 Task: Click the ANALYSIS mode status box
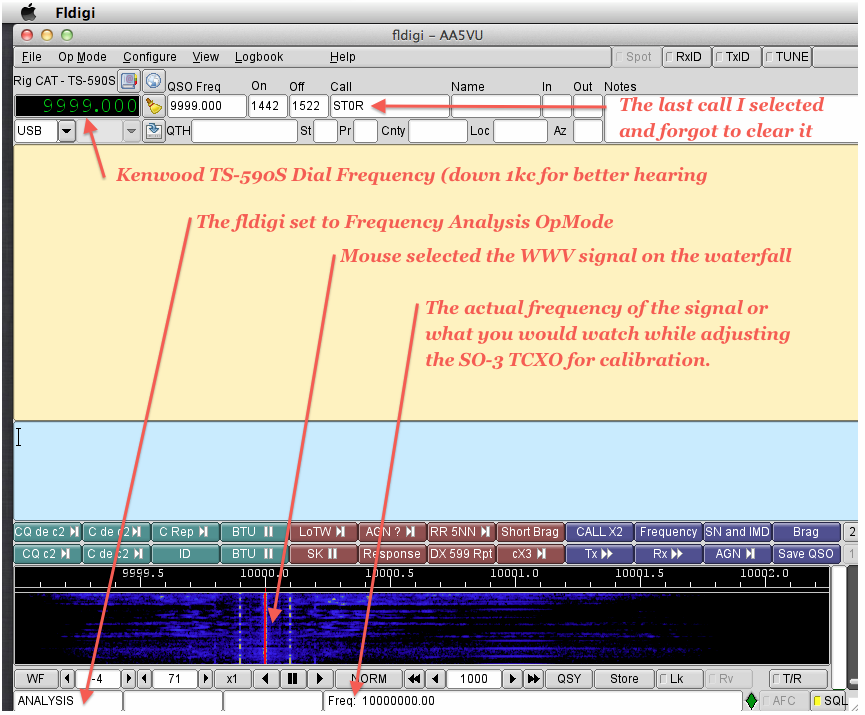pyautogui.click(x=68, y=701)
